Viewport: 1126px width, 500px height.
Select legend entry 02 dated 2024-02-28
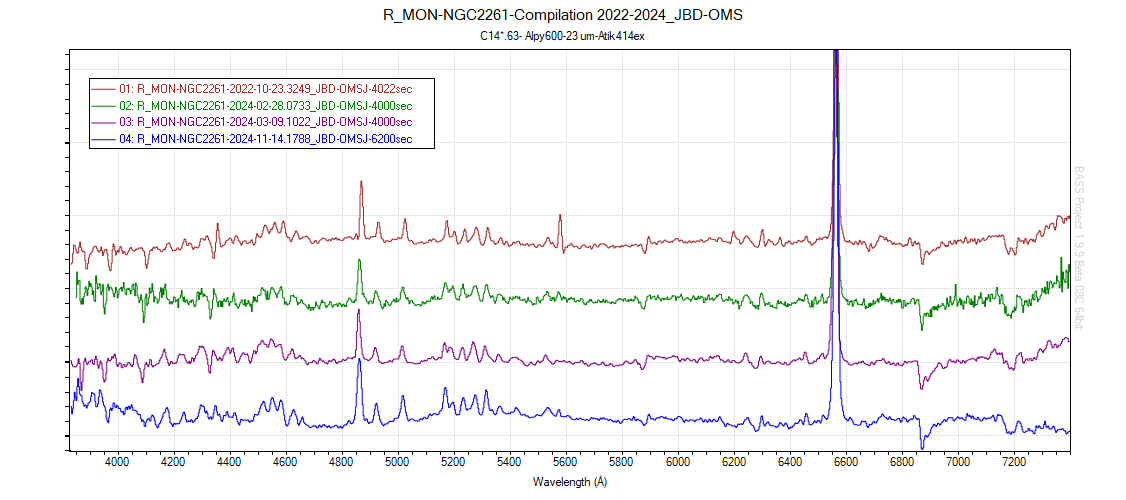274,106
